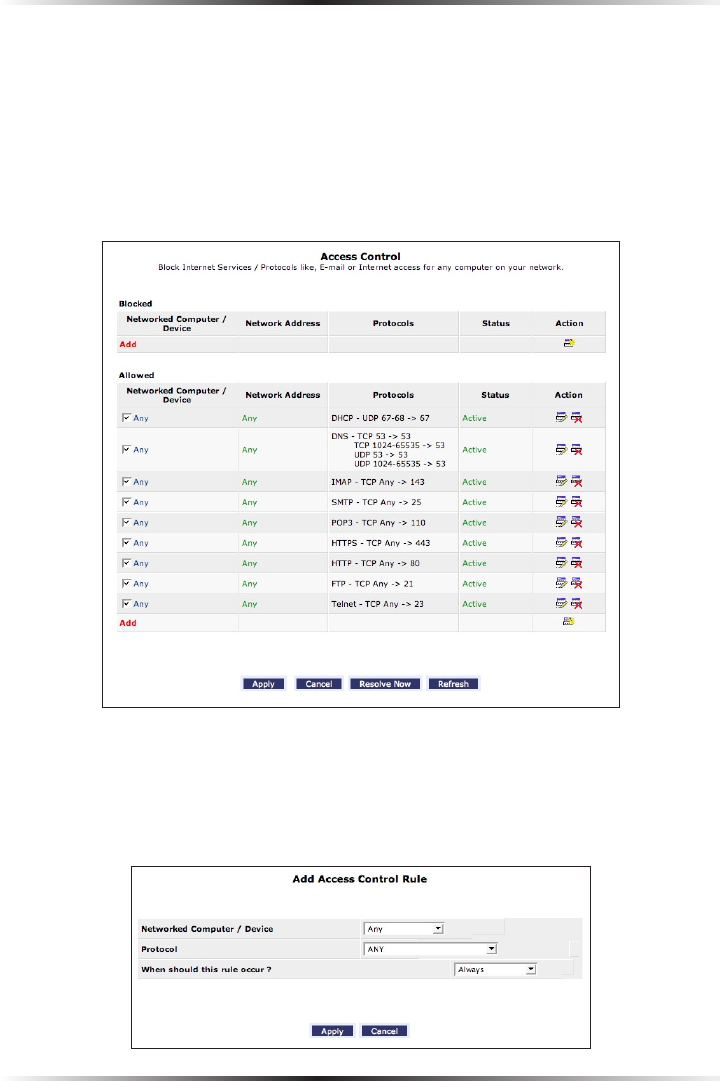Click Protocols header in Allowed table

393,395
